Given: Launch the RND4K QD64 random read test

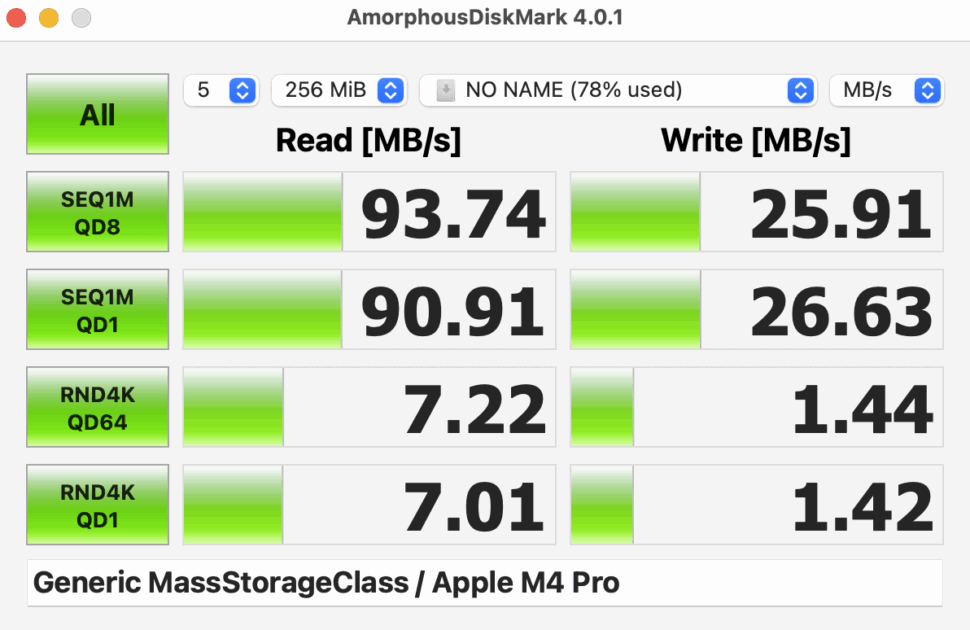Looking at the screenshot, I should pos(97,407).
